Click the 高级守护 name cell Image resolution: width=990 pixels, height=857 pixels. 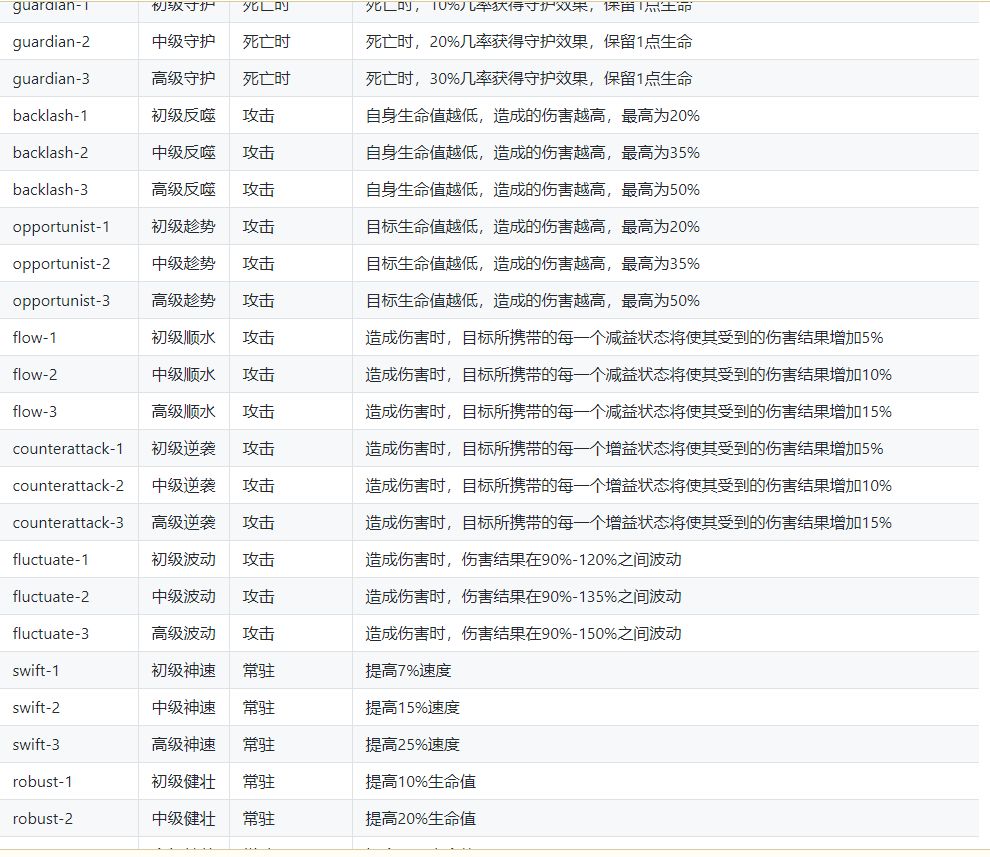[184, 79]
